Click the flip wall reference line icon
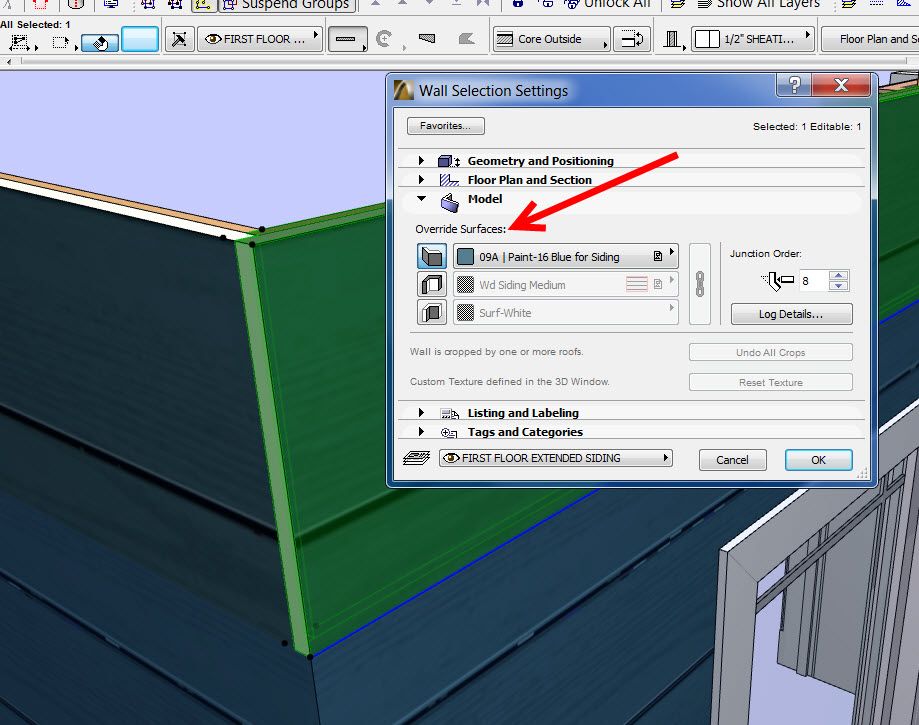The height and width of the screenshot is (725, 919). 632,39
